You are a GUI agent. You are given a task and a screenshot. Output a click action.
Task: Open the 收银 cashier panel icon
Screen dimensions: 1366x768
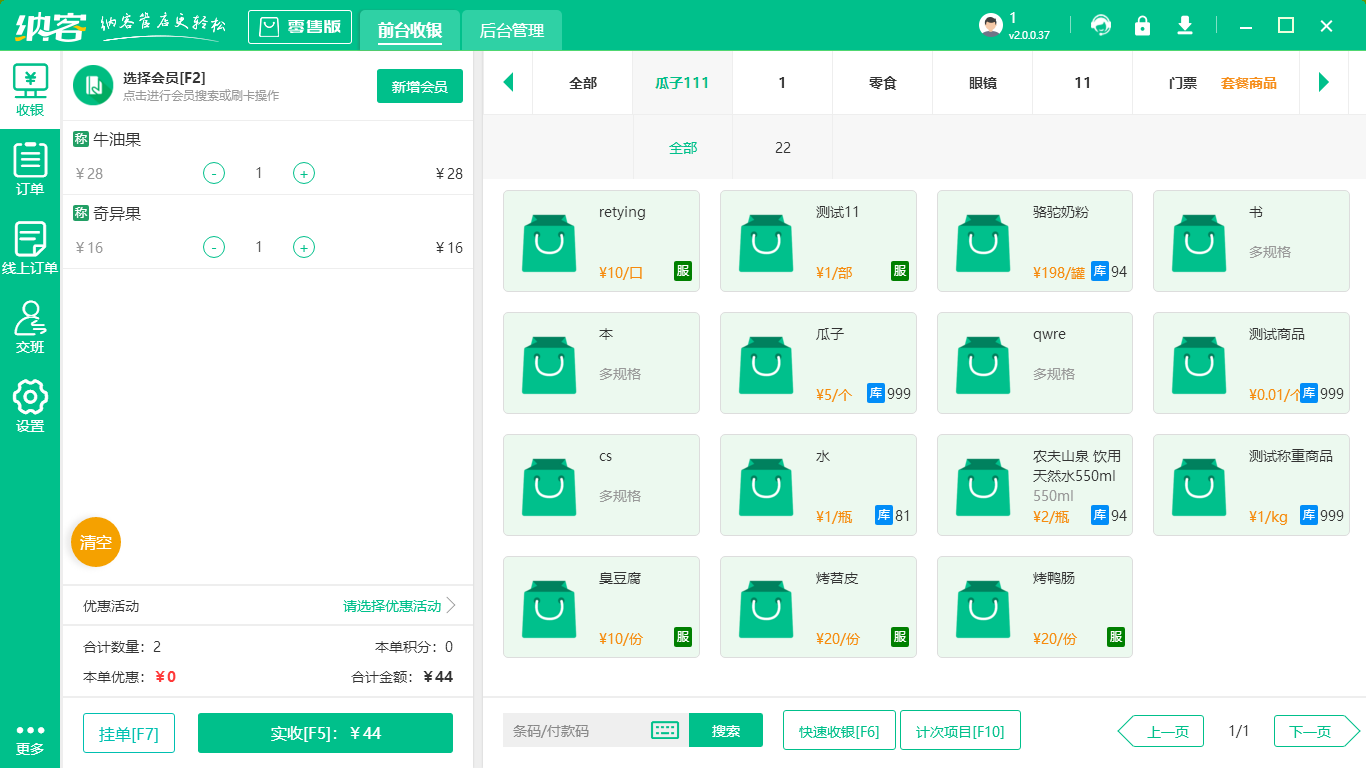pyautogui.click(x=31, y=88)
